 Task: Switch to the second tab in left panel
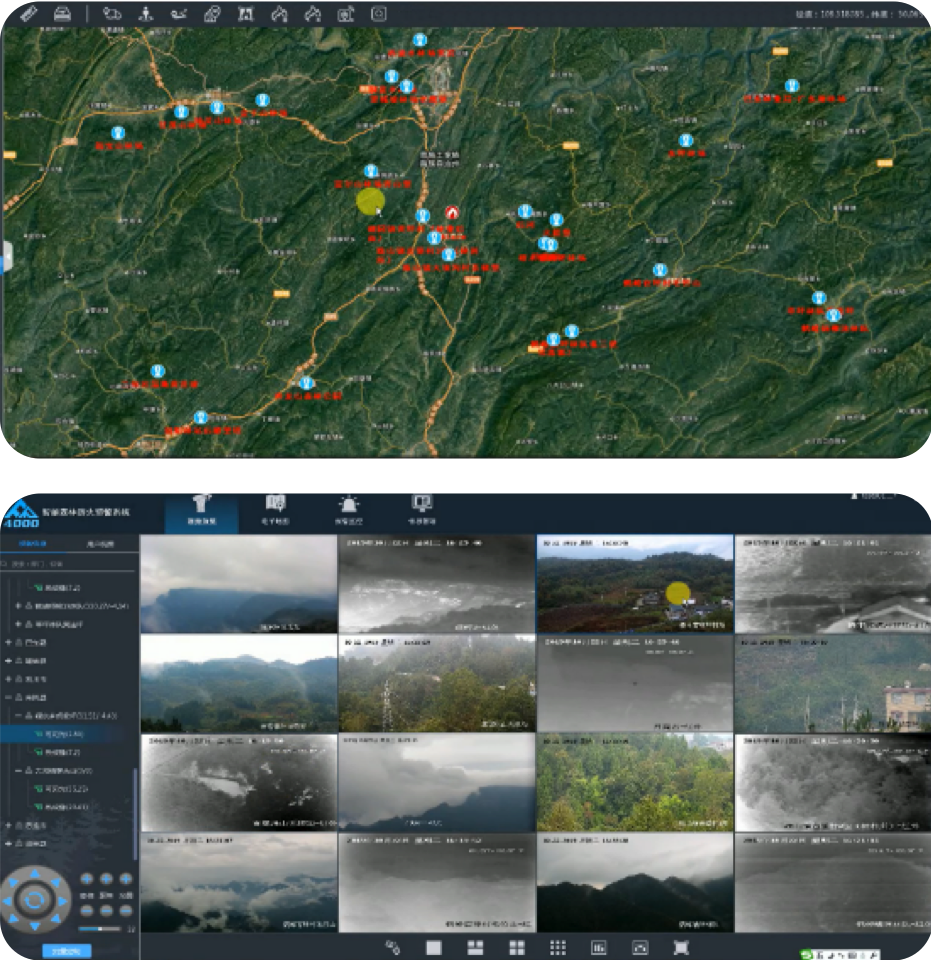point(103,544)
